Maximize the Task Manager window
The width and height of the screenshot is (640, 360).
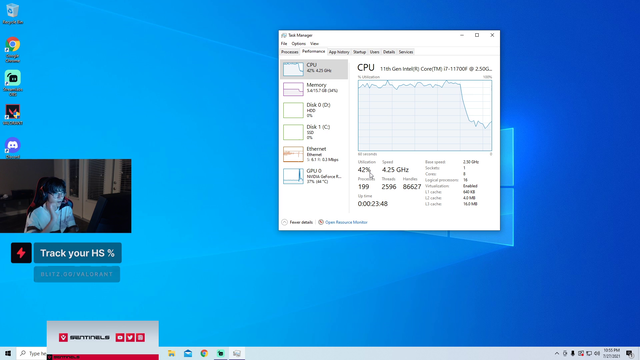point(477,35)
